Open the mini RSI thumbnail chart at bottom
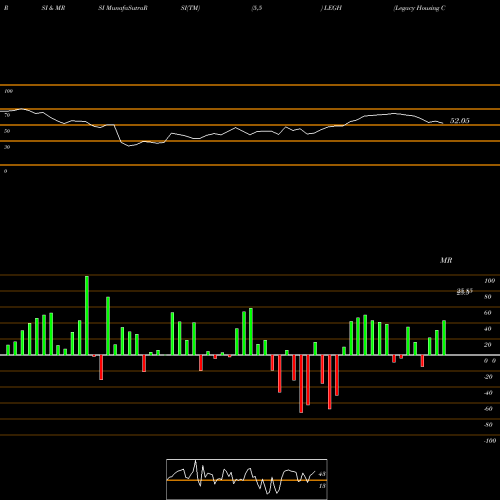This screenshot has width=500, height=500. 247,479
